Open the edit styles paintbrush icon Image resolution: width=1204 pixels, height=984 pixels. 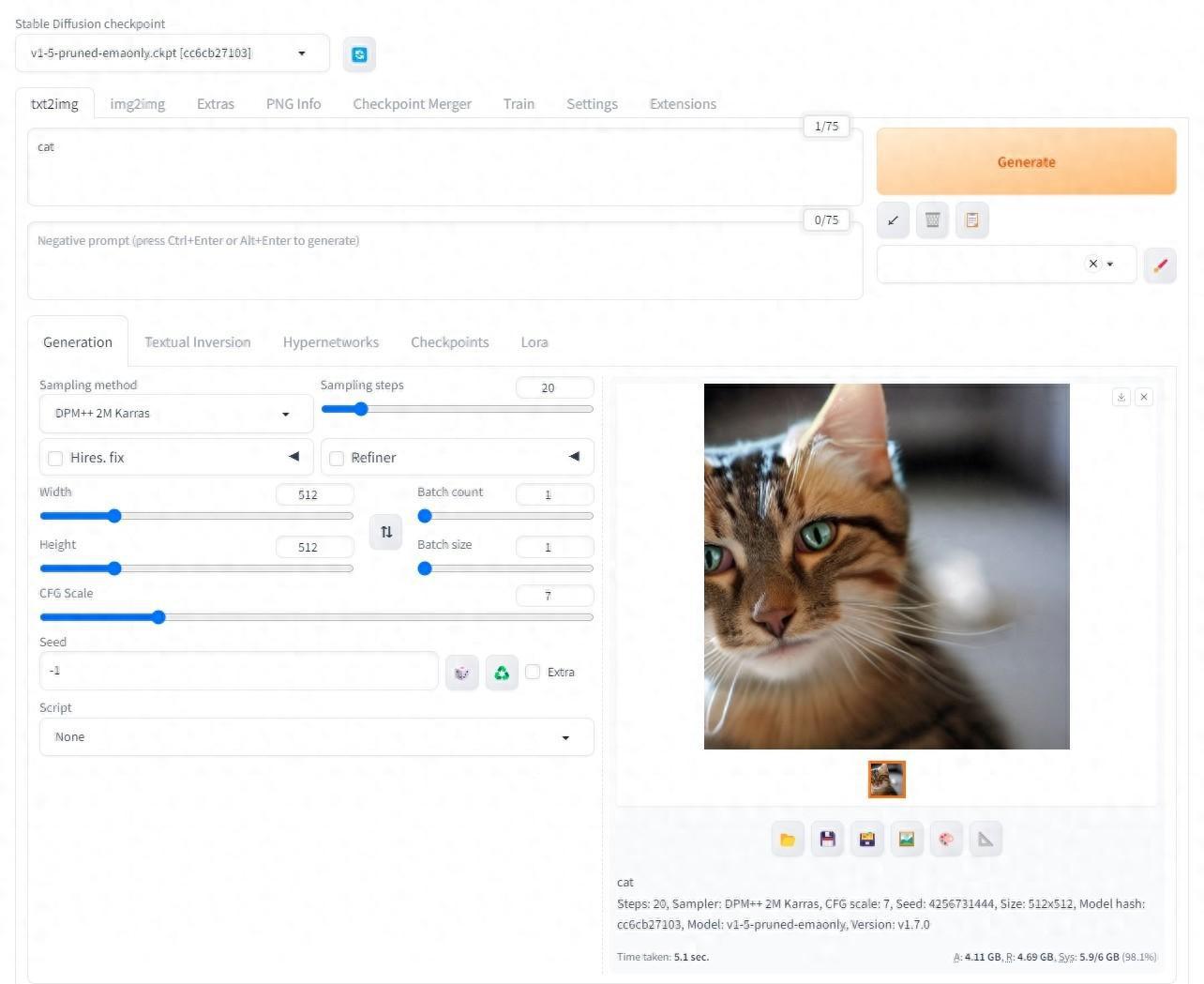[1160, 265]
